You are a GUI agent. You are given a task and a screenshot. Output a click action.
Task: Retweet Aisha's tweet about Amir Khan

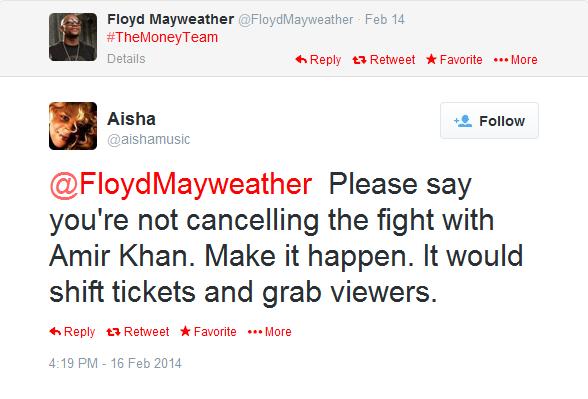[138, 332]
